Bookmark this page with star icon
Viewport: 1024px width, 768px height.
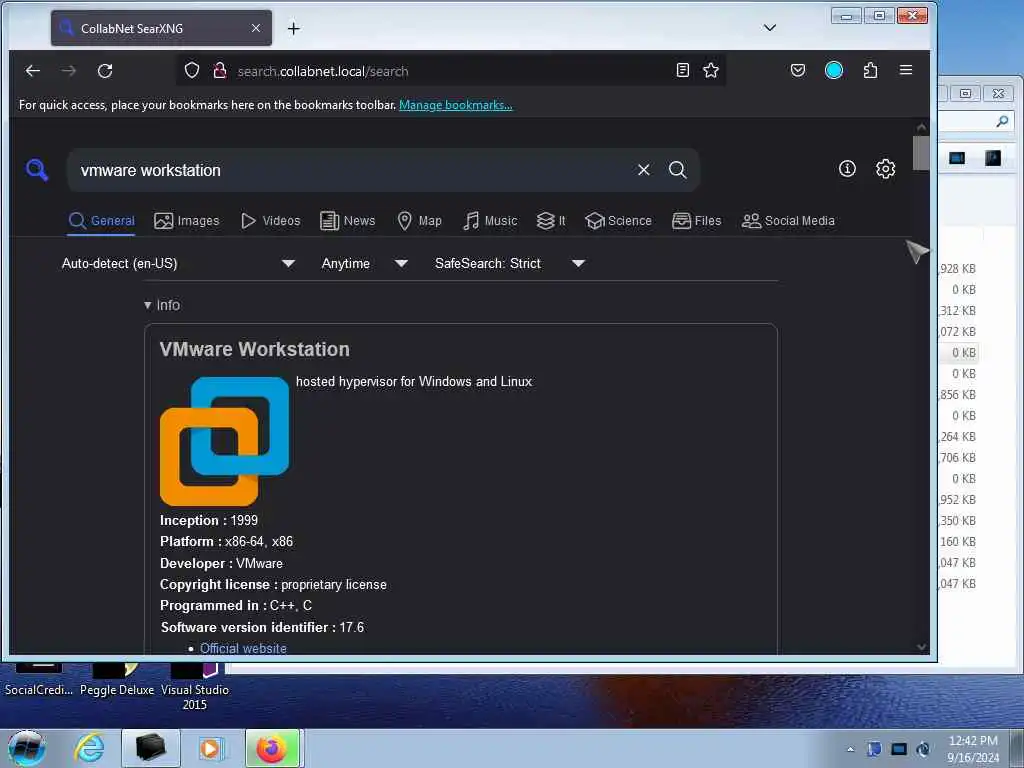click(x=711, y=71)
